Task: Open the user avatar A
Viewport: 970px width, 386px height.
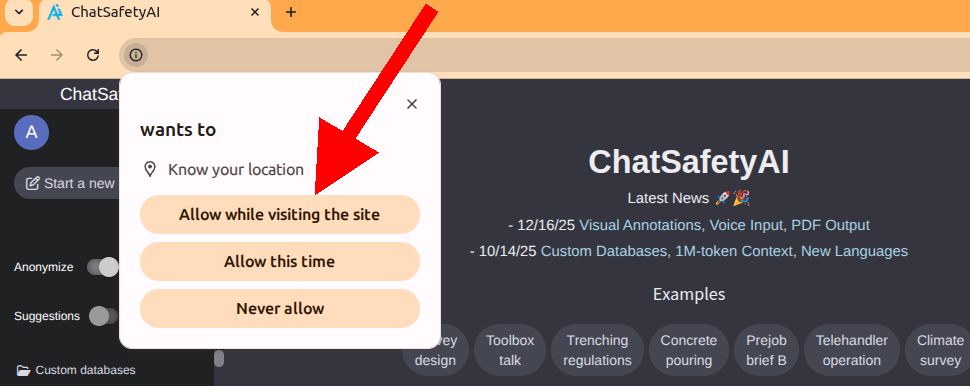Action: pos(32,132)
